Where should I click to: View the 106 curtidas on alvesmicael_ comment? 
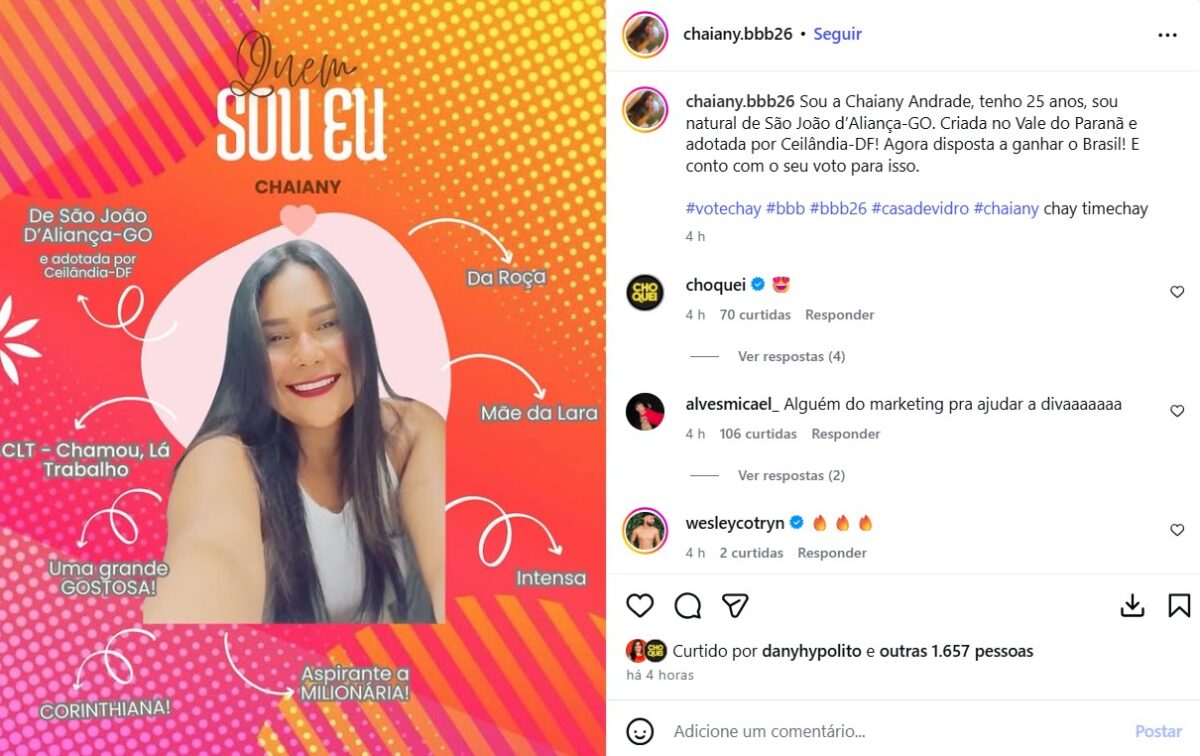(758, 434)
